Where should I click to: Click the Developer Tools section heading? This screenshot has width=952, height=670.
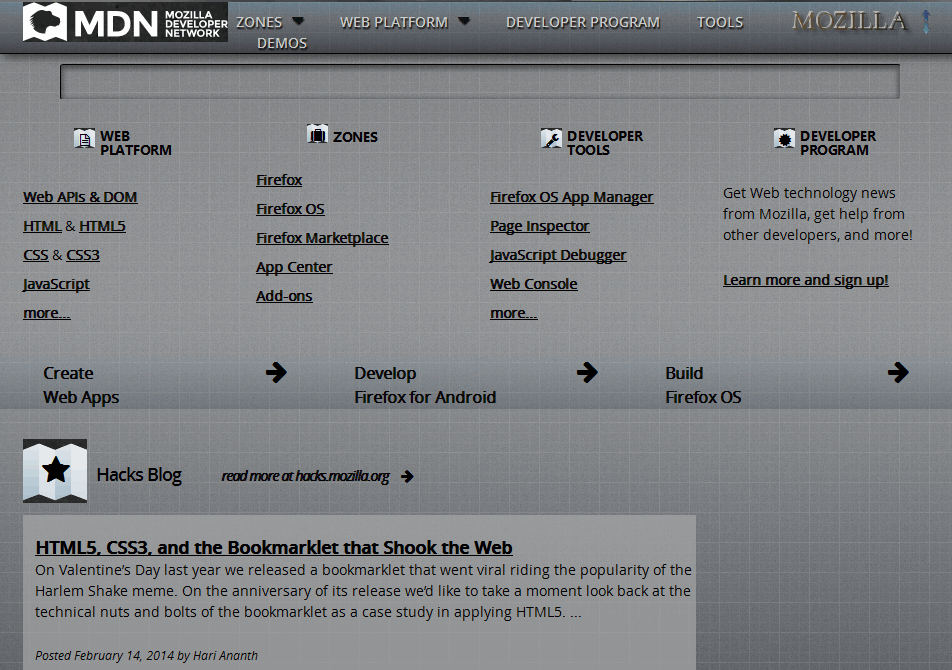[605, 143]
